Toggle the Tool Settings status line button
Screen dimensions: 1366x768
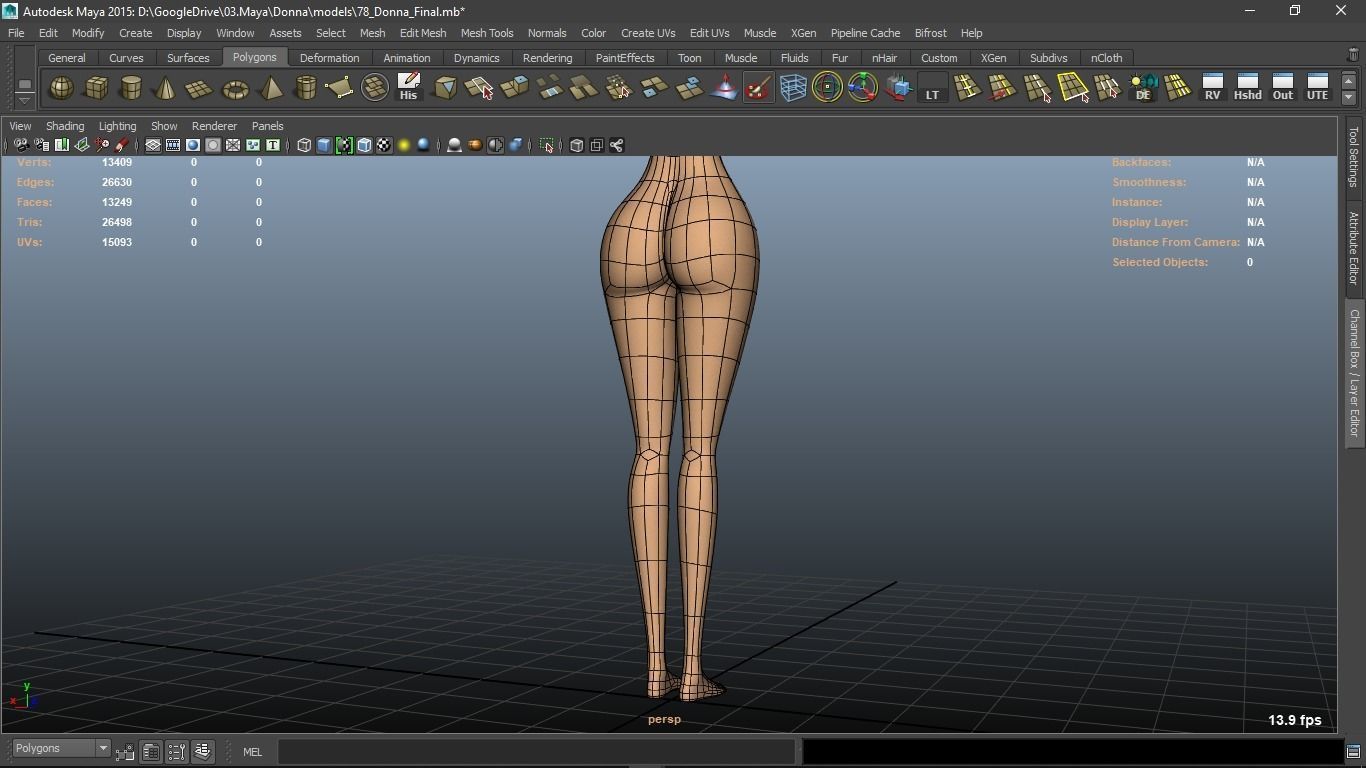point(177,751)
